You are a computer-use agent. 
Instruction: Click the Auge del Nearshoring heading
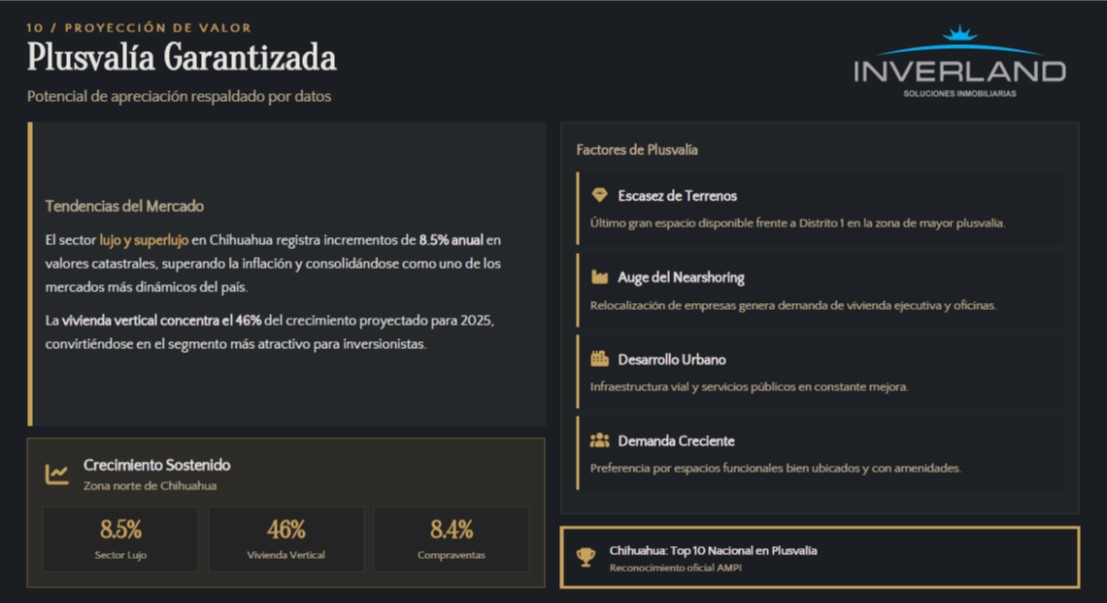coord(681,277)
